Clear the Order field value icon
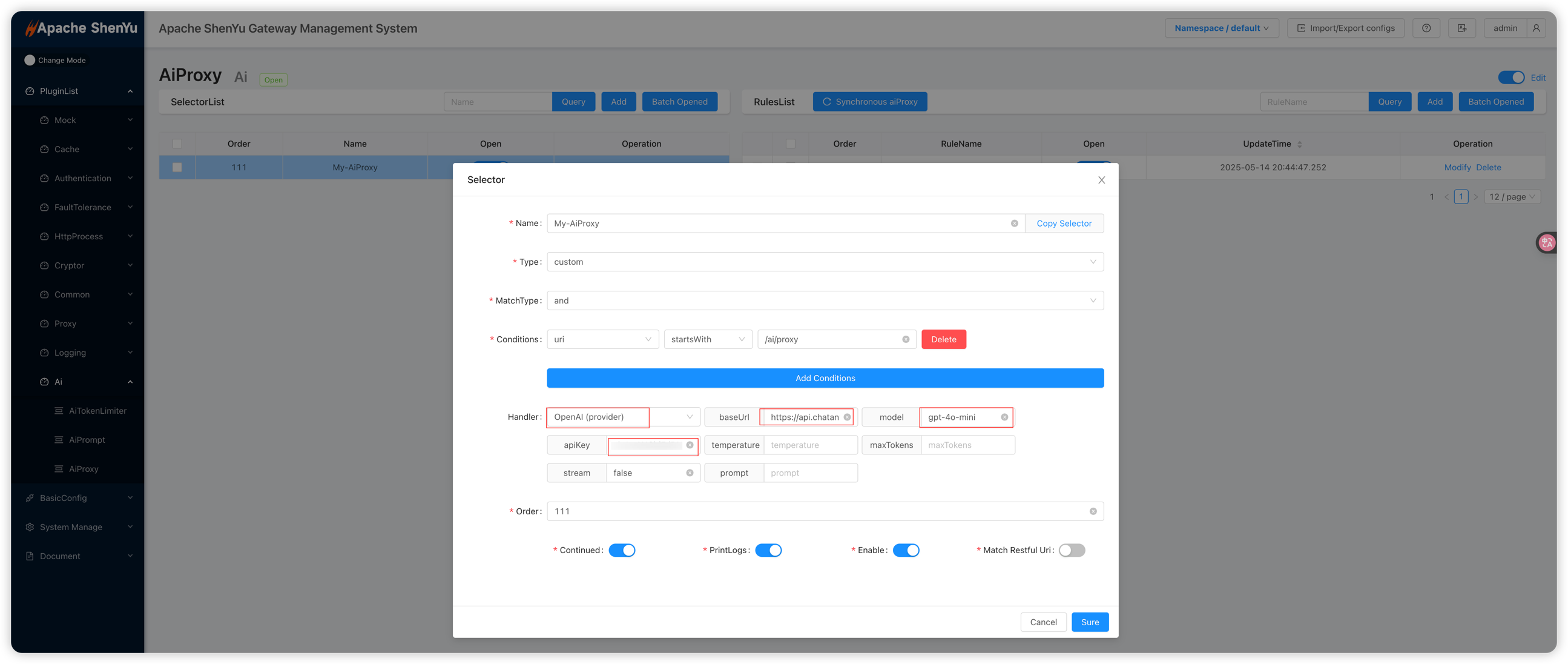The image size is (1568, 664). coord(1093,512)
